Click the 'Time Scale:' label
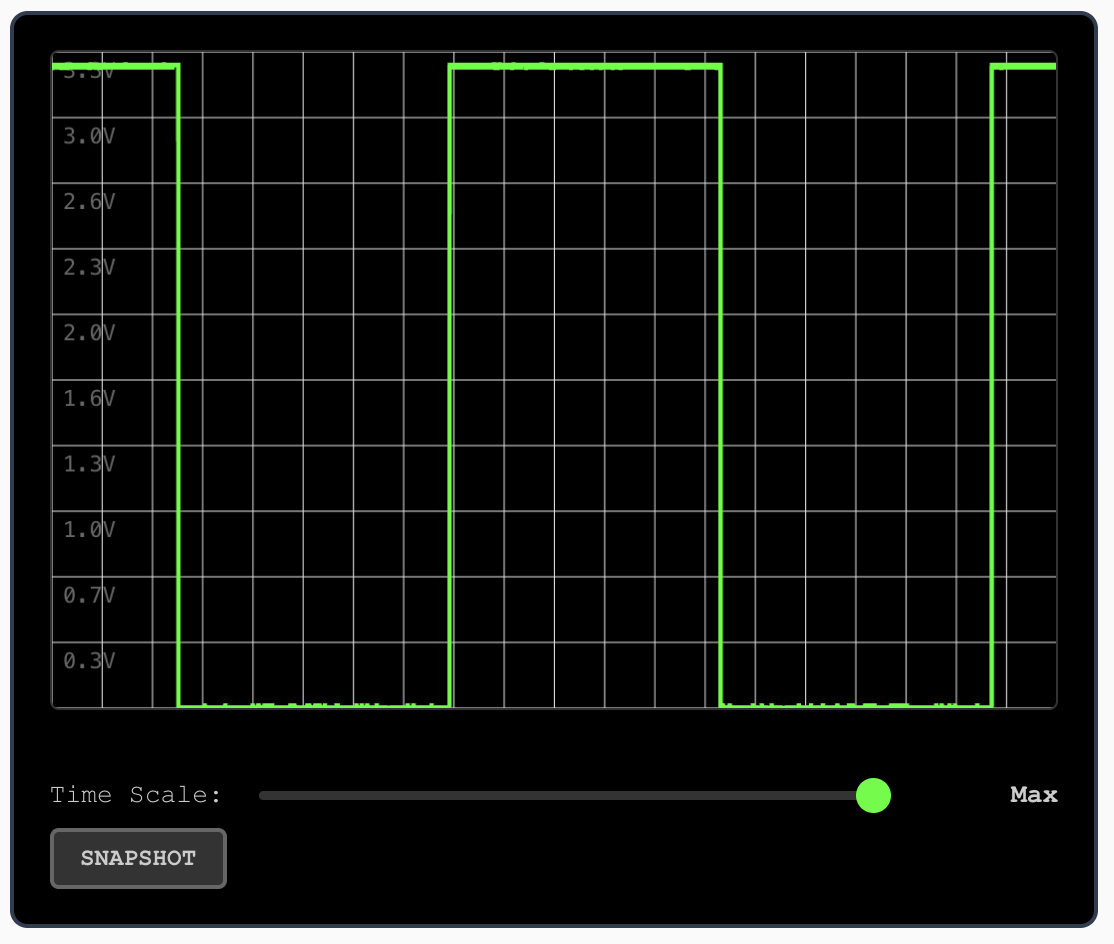Image resolution: width=1114 pixels, height=944 pixels. coord(136,794)
